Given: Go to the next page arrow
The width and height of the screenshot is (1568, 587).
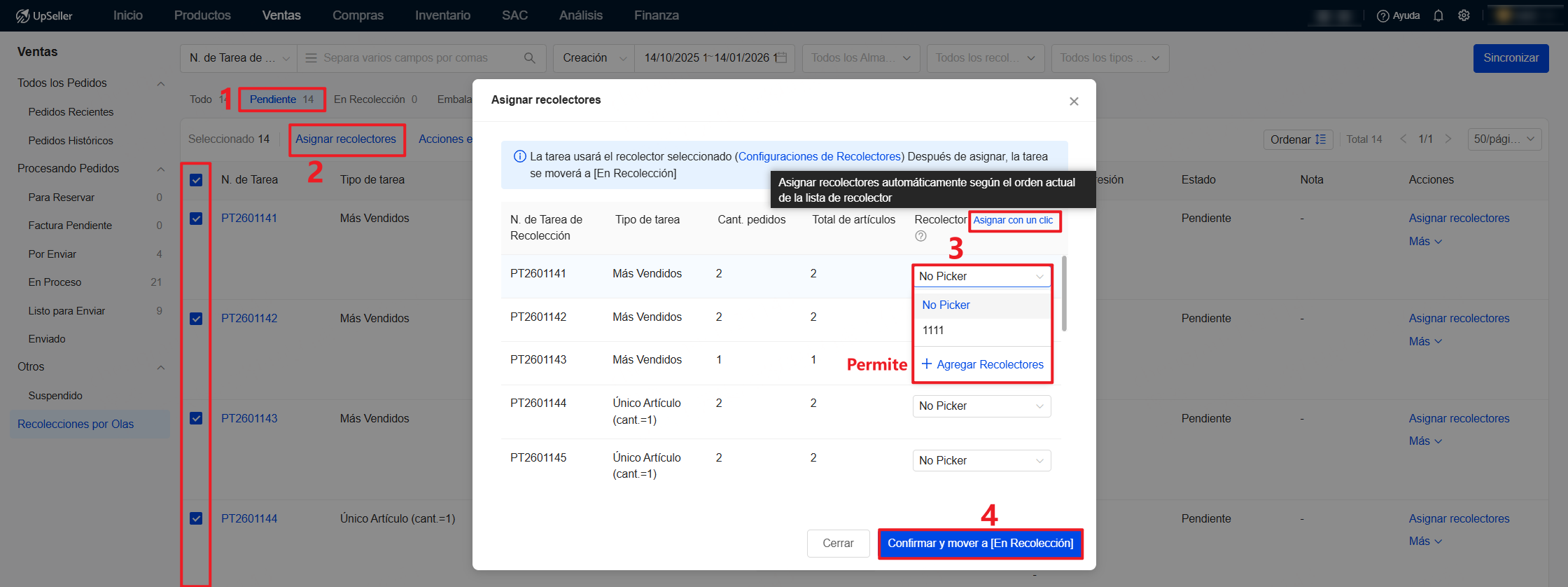Looking at the screenshot, I should pos(1448,139).
